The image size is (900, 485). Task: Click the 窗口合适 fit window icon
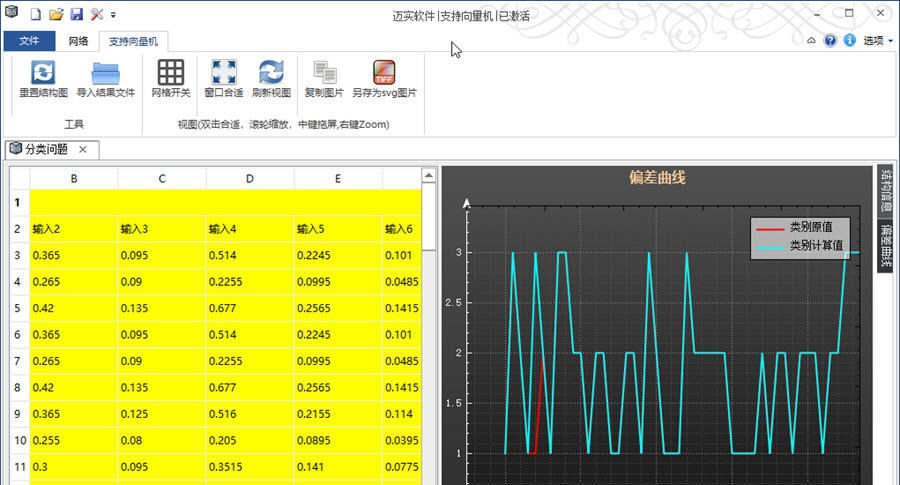click(223, 73)
